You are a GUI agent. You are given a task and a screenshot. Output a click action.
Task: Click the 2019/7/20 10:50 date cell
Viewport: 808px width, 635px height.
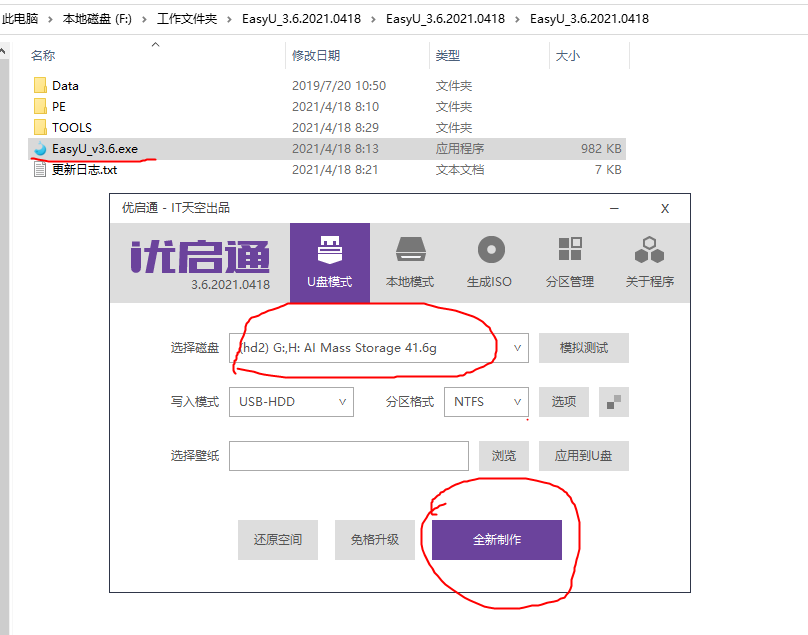(339, 86)
